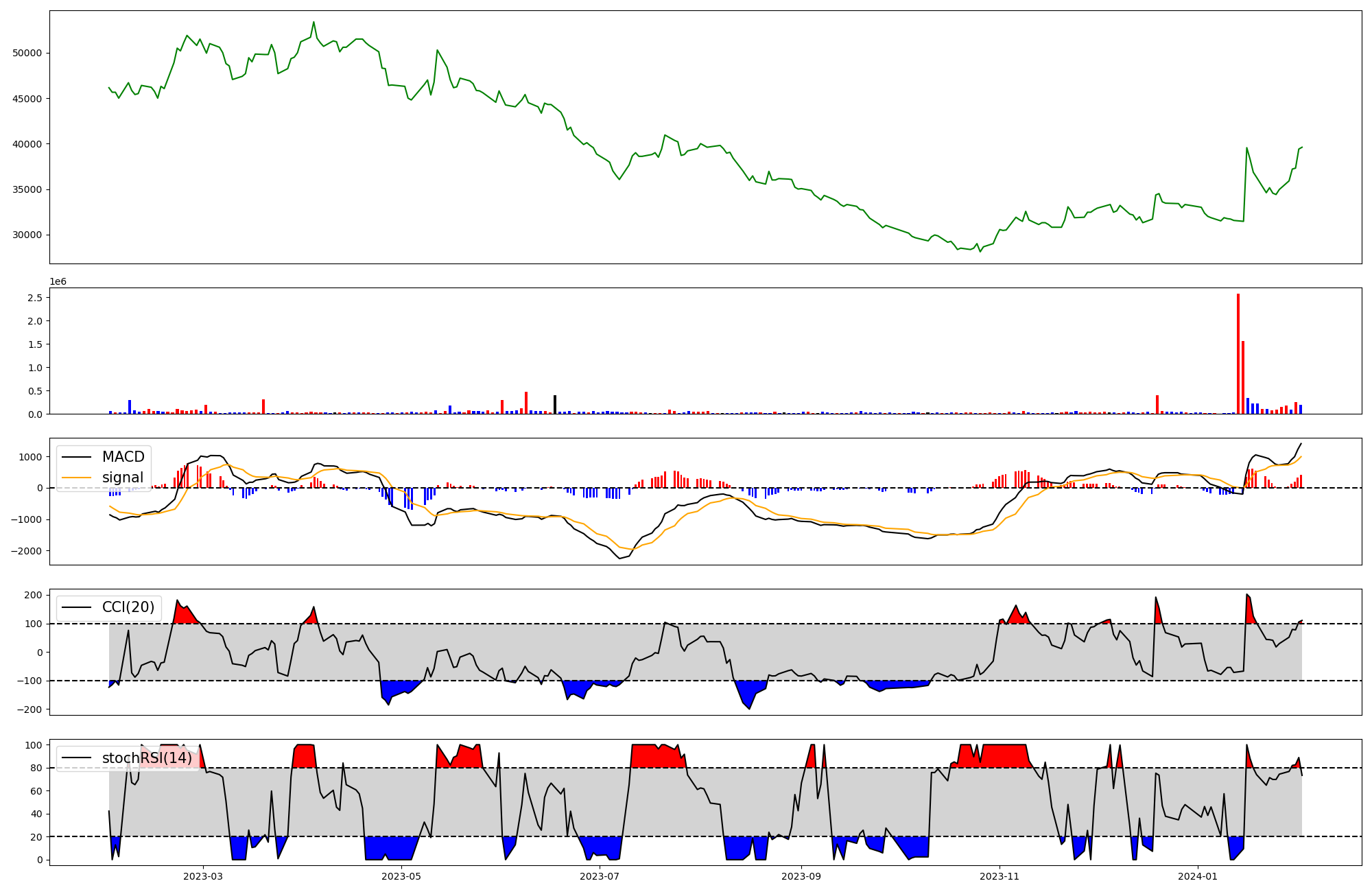Click the -2000 MACD axis tick label
The image size is (1372, 892).
[x=26, y=551]
